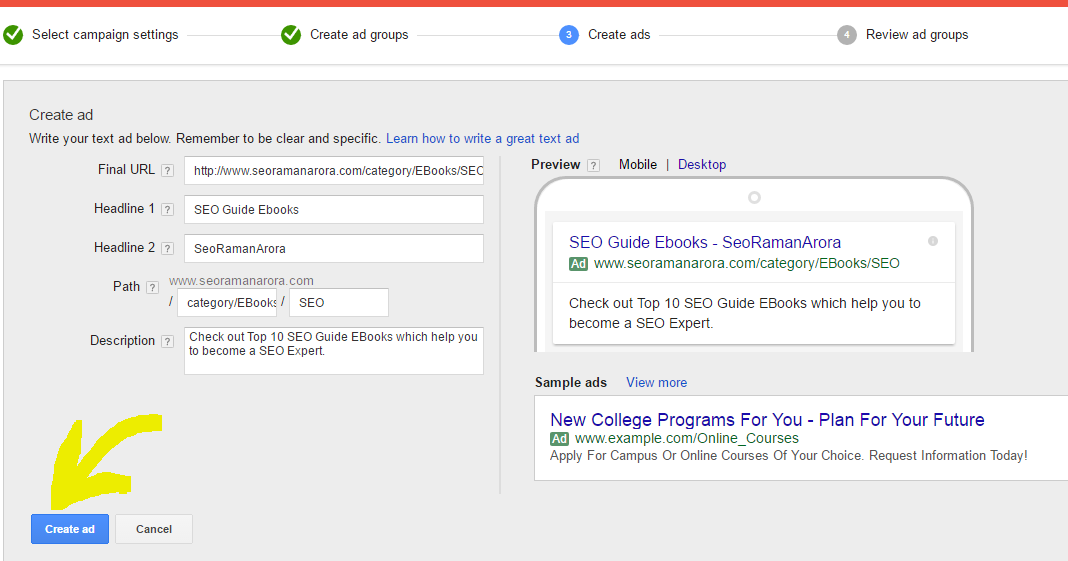Click the preview description Check out Top 10 SEO Guide
1068x561 pixels.
tap(744, 313)
